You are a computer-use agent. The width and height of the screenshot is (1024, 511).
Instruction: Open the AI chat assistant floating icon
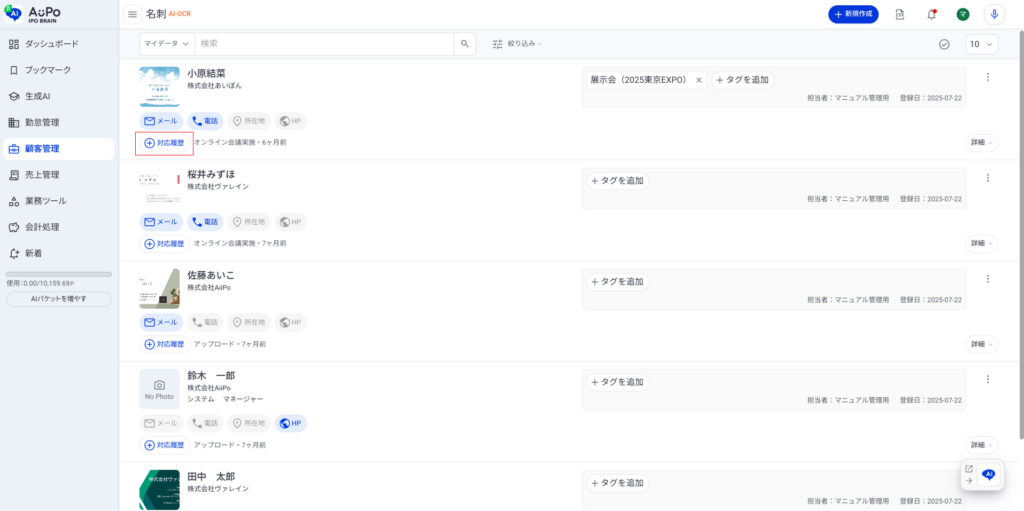point(989,475)
